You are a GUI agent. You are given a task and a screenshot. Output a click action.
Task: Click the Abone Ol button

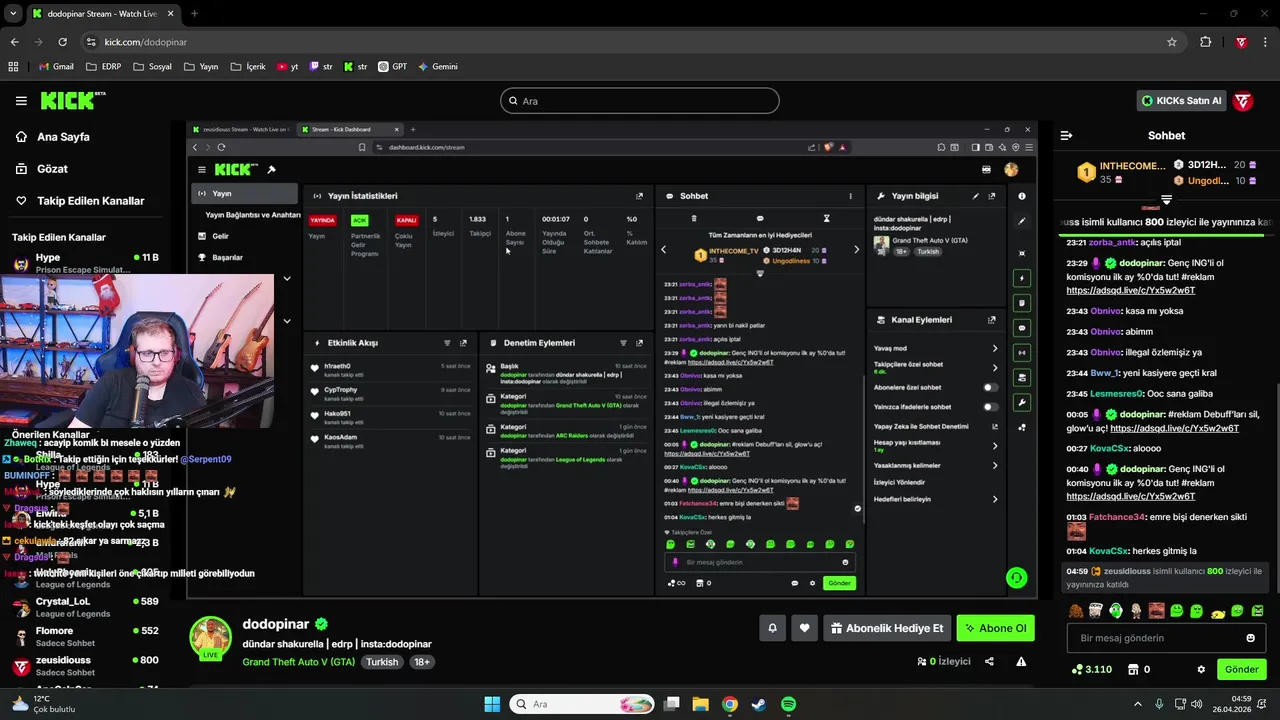[995, 628]
